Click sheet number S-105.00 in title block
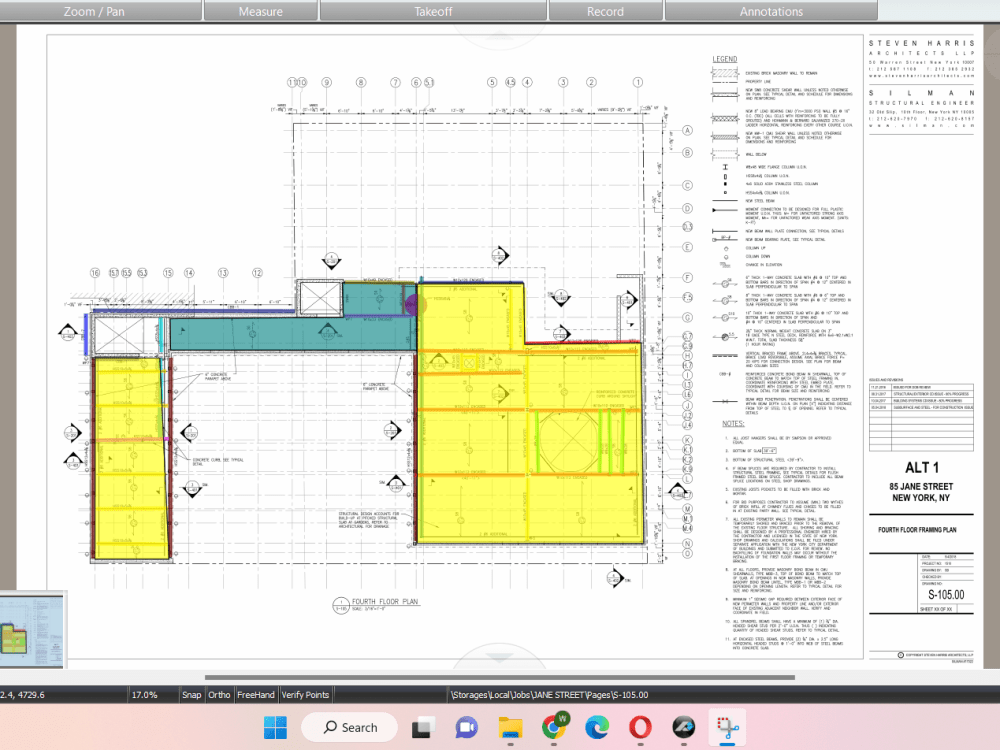 click(946, 594)
